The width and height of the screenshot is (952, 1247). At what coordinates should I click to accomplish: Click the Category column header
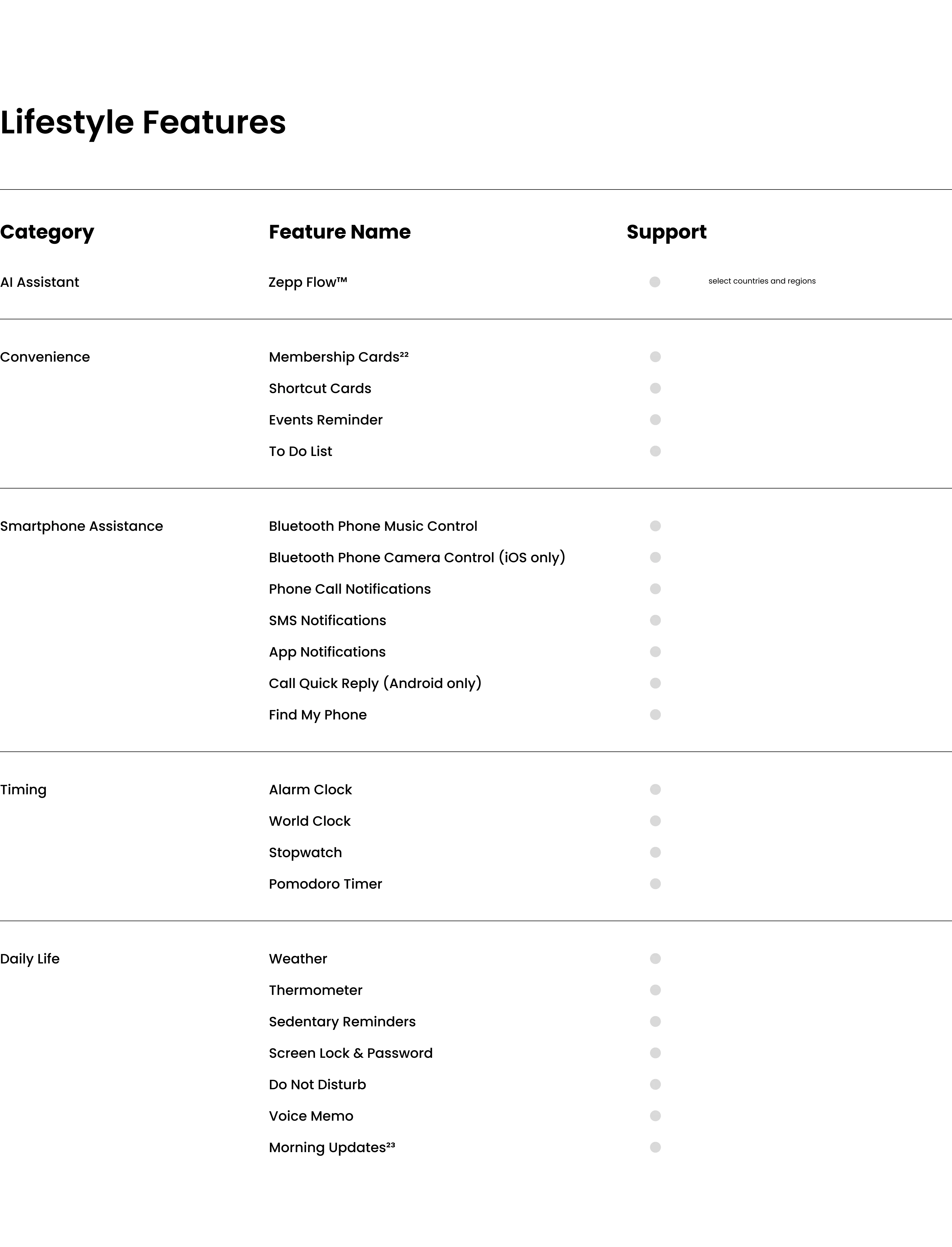point(47,232)
